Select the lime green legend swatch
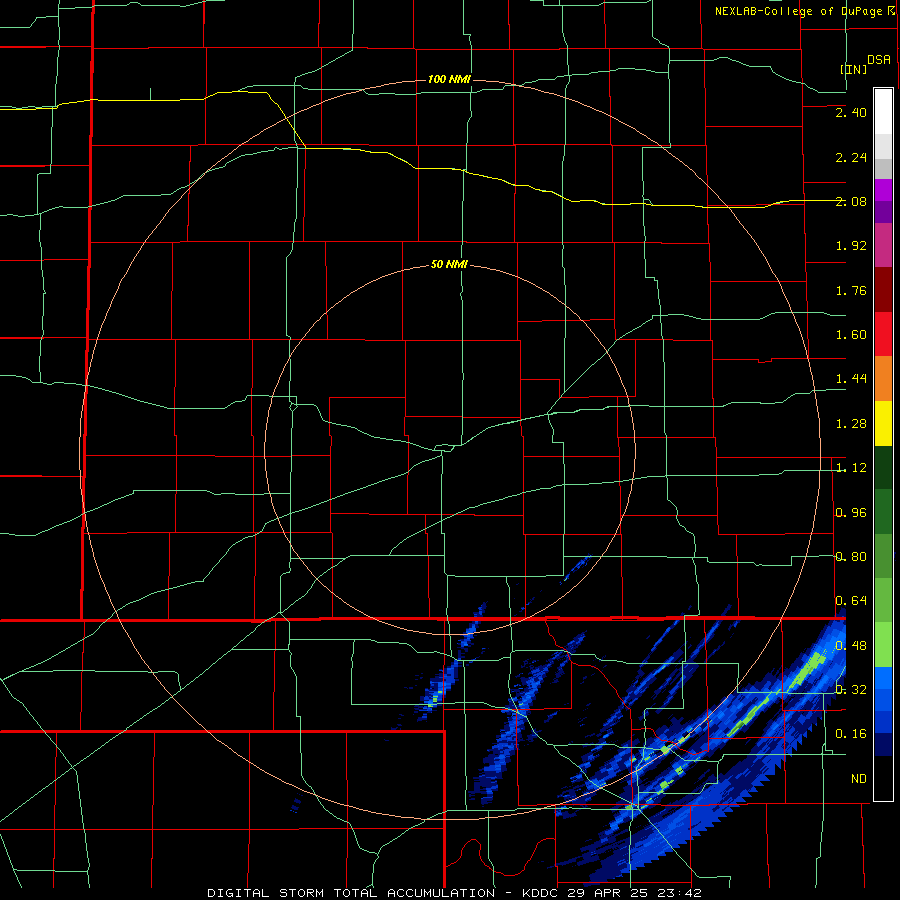The height and width of the screenshot is (900, 900). click(883, 645)
